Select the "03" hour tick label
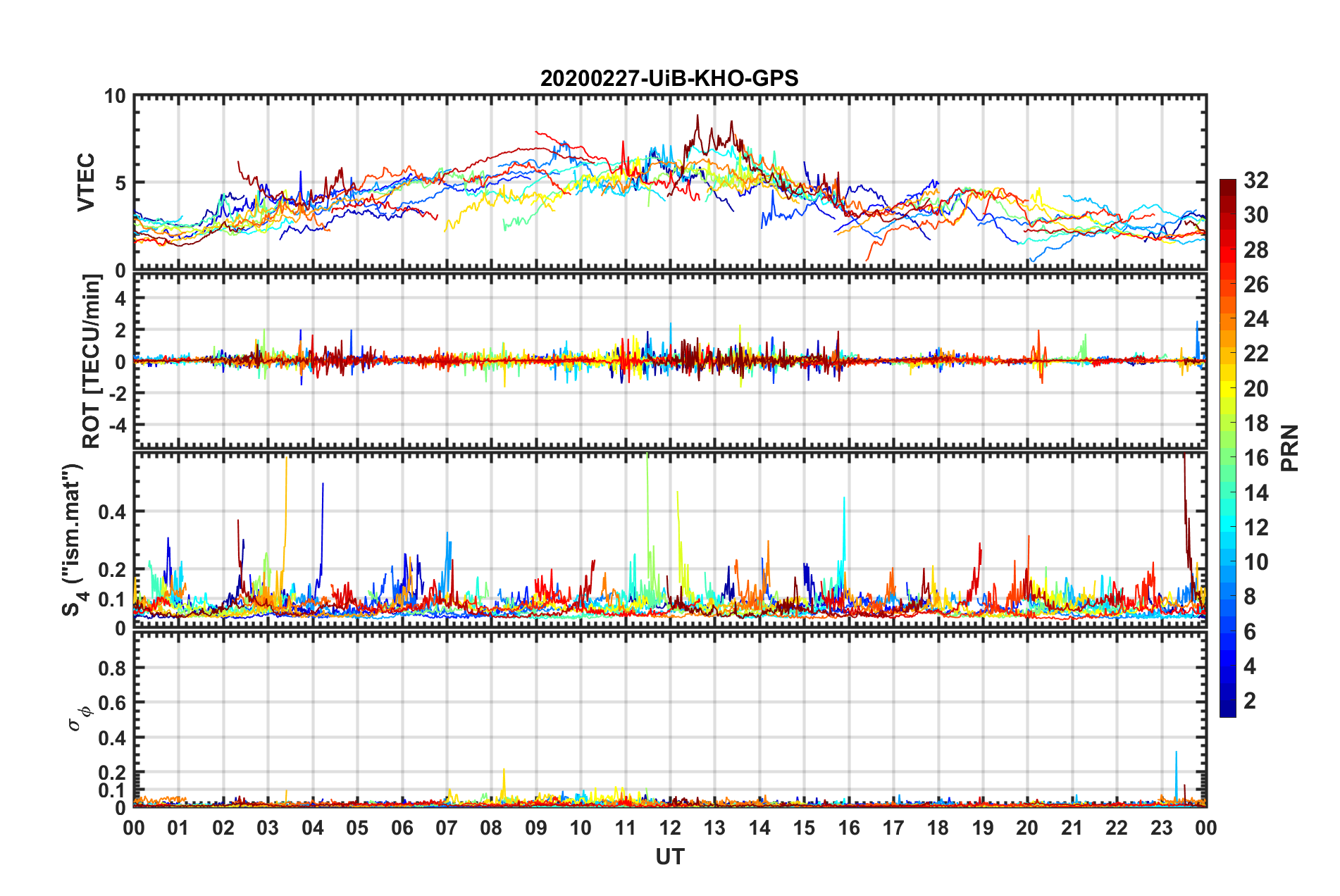1340x896 pixels. tap(268, 828)
